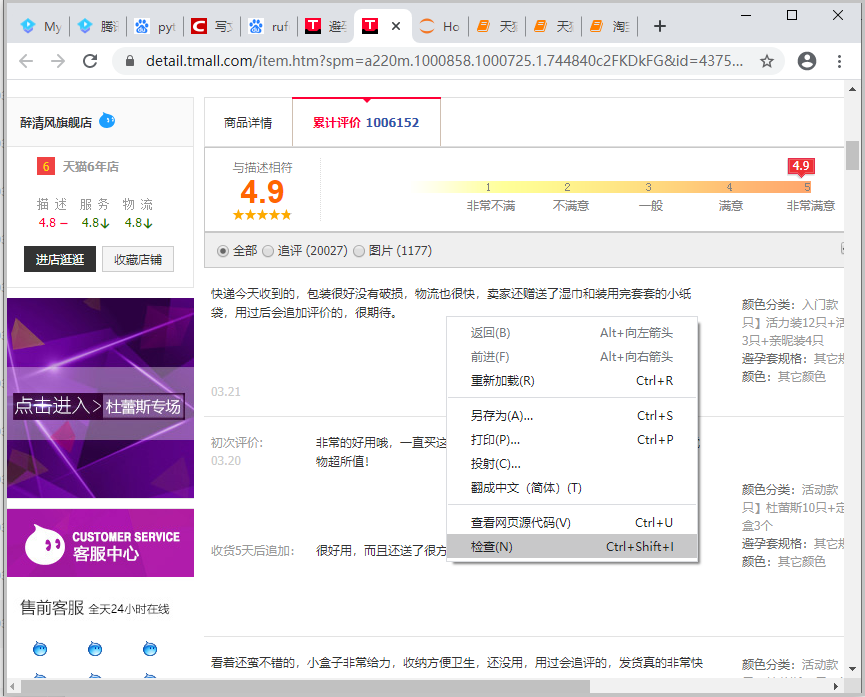The height and width of the screenshot is (697, 865).
Task: Choose 另存为(A)... in the context menu
Action: pos(572,416)
